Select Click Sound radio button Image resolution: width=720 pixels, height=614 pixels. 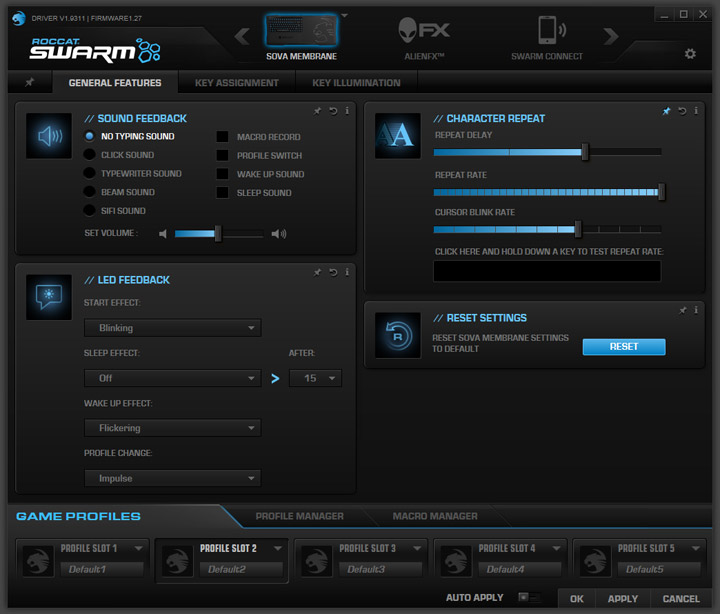pos(90,155)
